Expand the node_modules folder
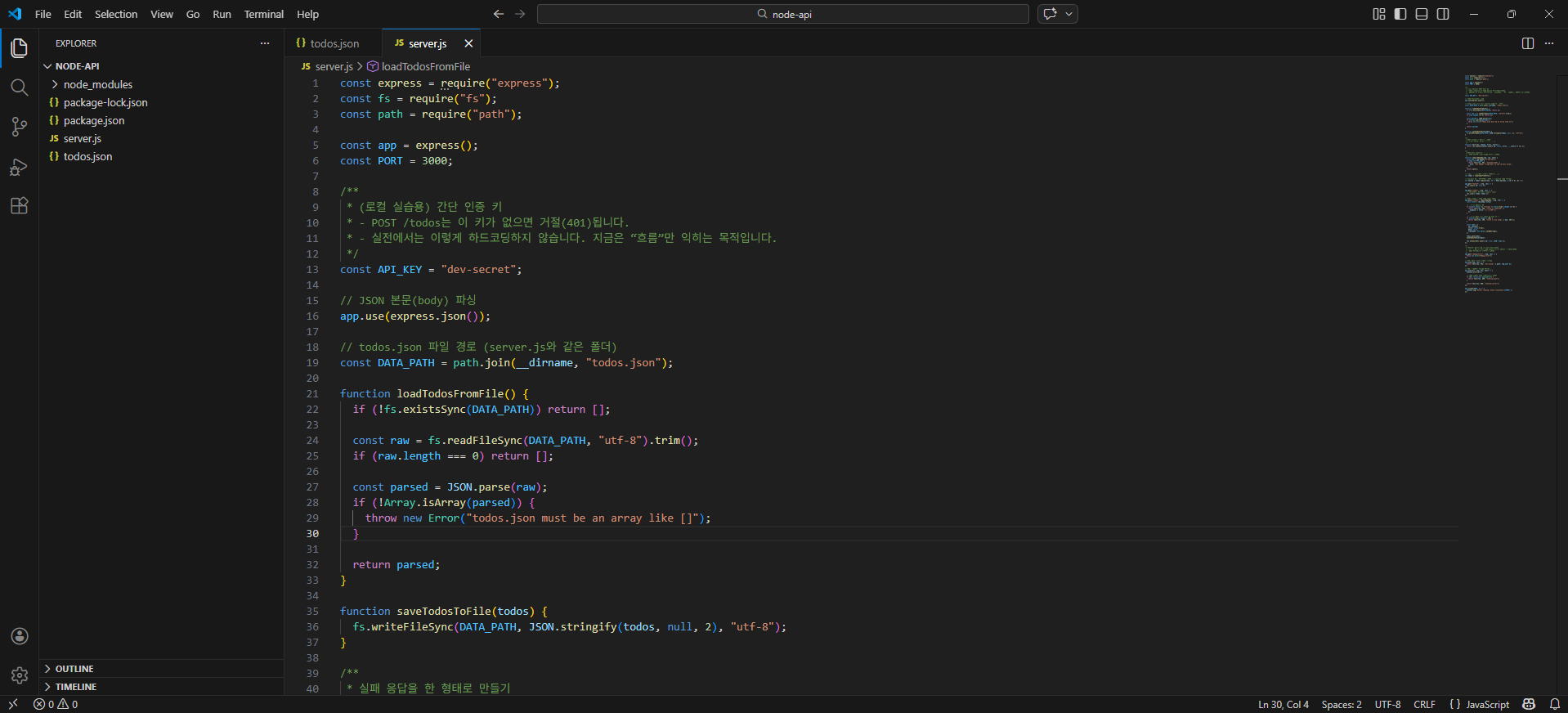1568x713 pixels. pos(161,84)
